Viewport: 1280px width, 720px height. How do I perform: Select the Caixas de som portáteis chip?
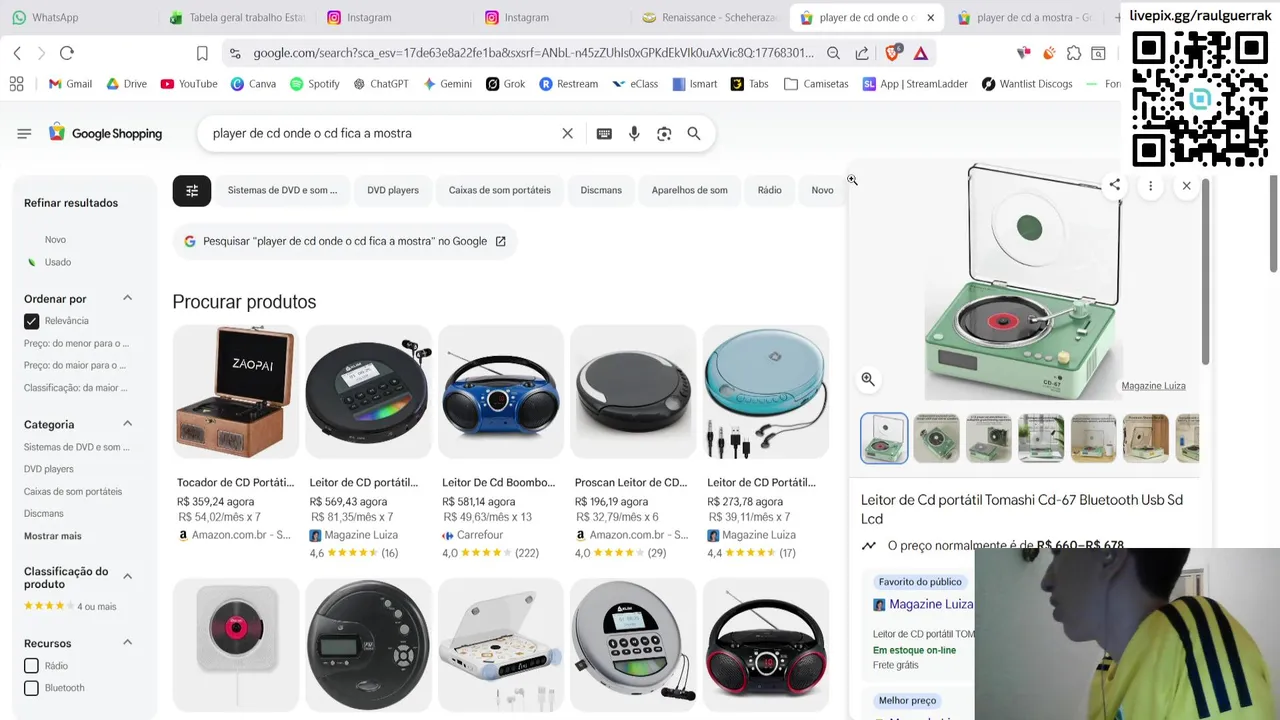[500, 190]
